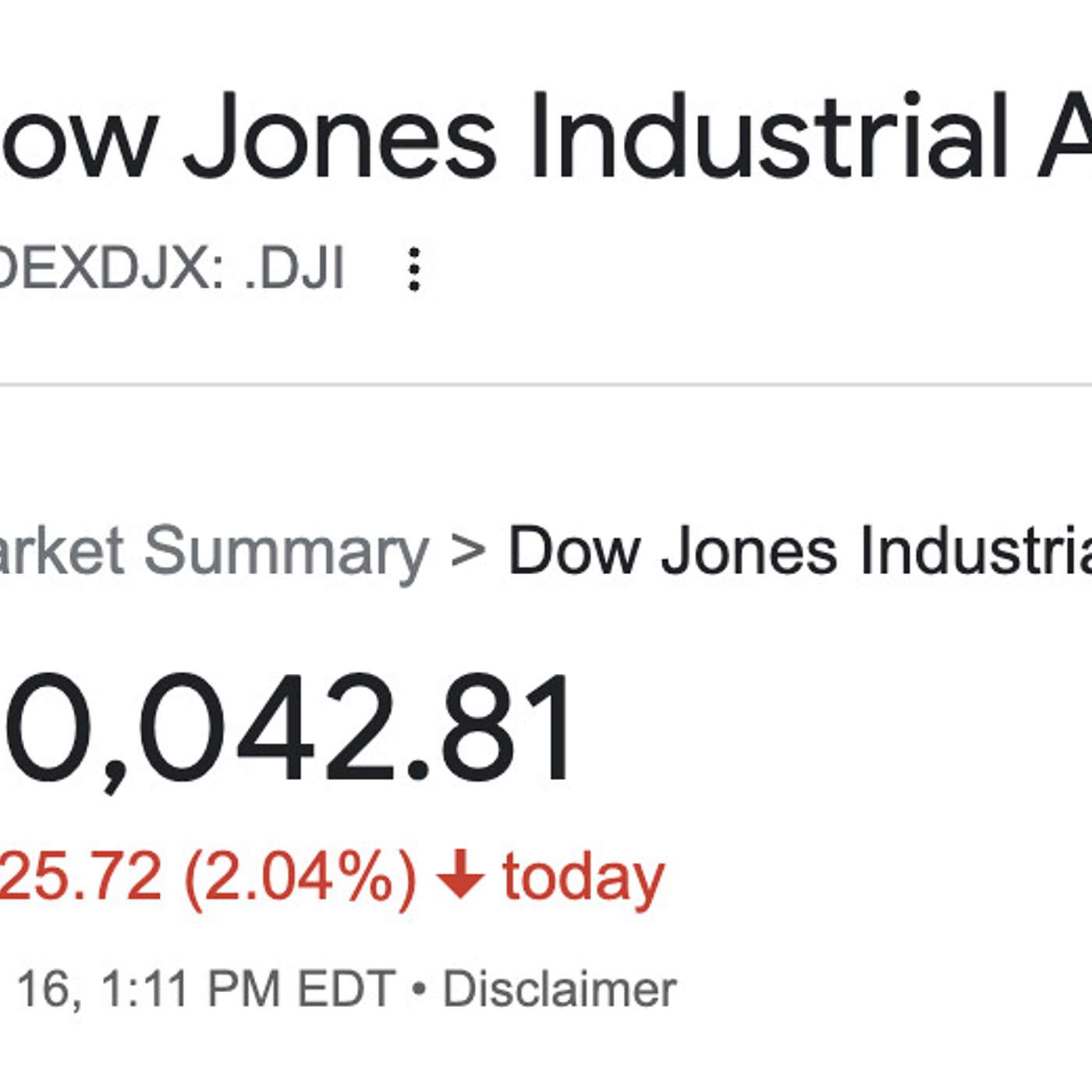Click the red 25.72 point change
This screenshot has height=1092, width=1092.
(x=80, y=876)
